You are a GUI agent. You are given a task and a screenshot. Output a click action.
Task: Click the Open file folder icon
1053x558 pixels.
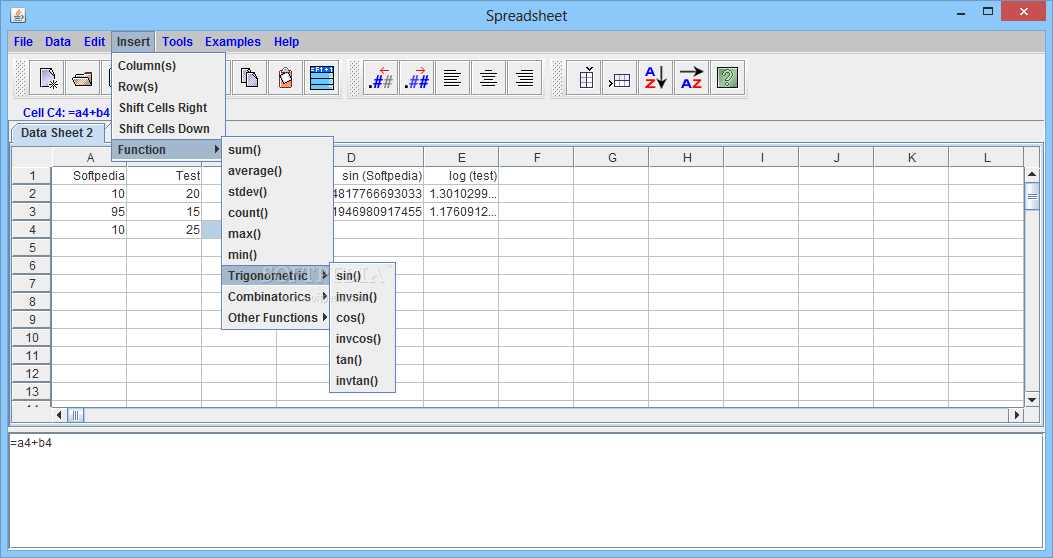pos(83,78)
